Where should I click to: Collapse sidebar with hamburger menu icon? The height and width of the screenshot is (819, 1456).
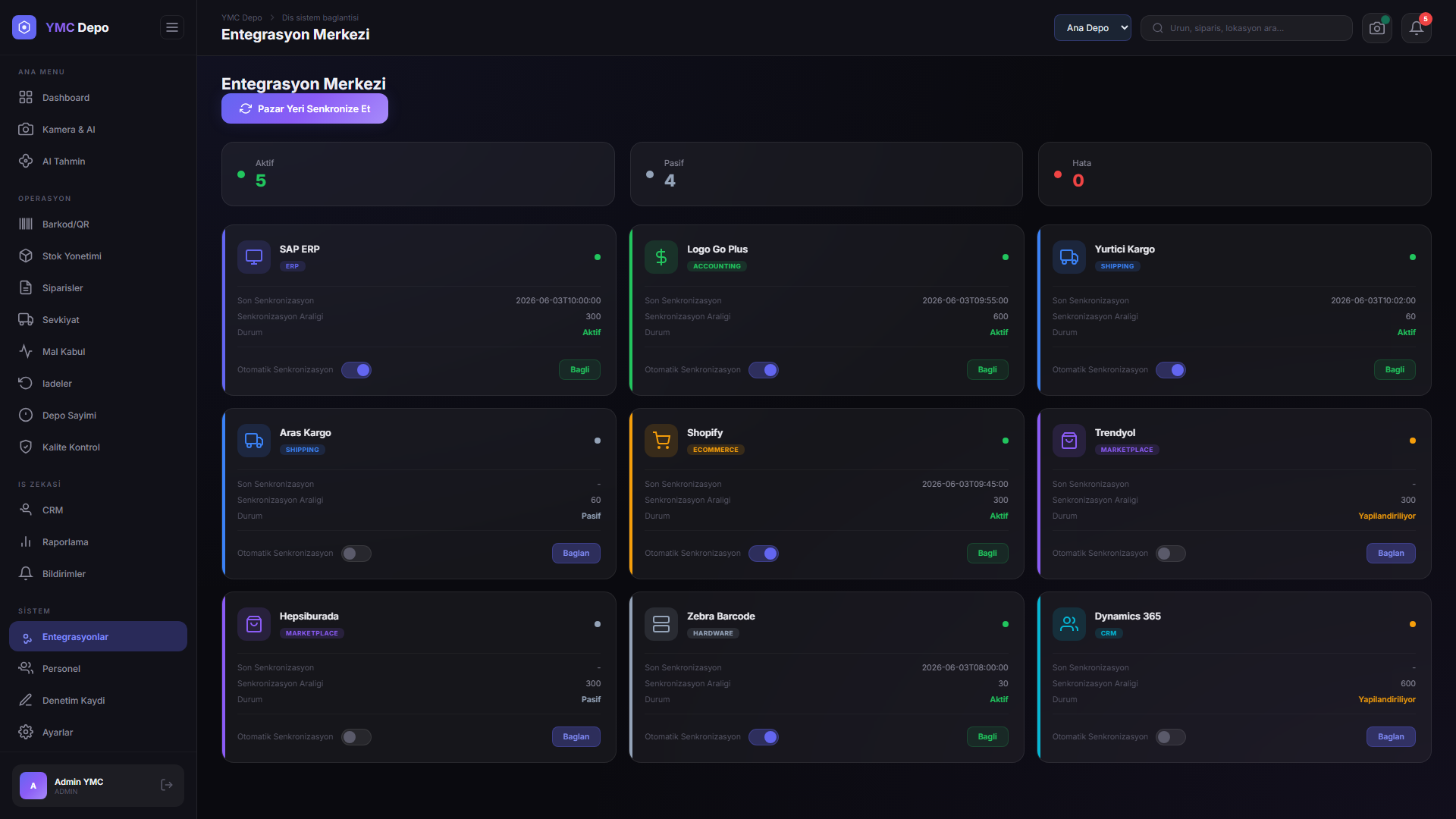pyautogui.click(x=172, y=27)
